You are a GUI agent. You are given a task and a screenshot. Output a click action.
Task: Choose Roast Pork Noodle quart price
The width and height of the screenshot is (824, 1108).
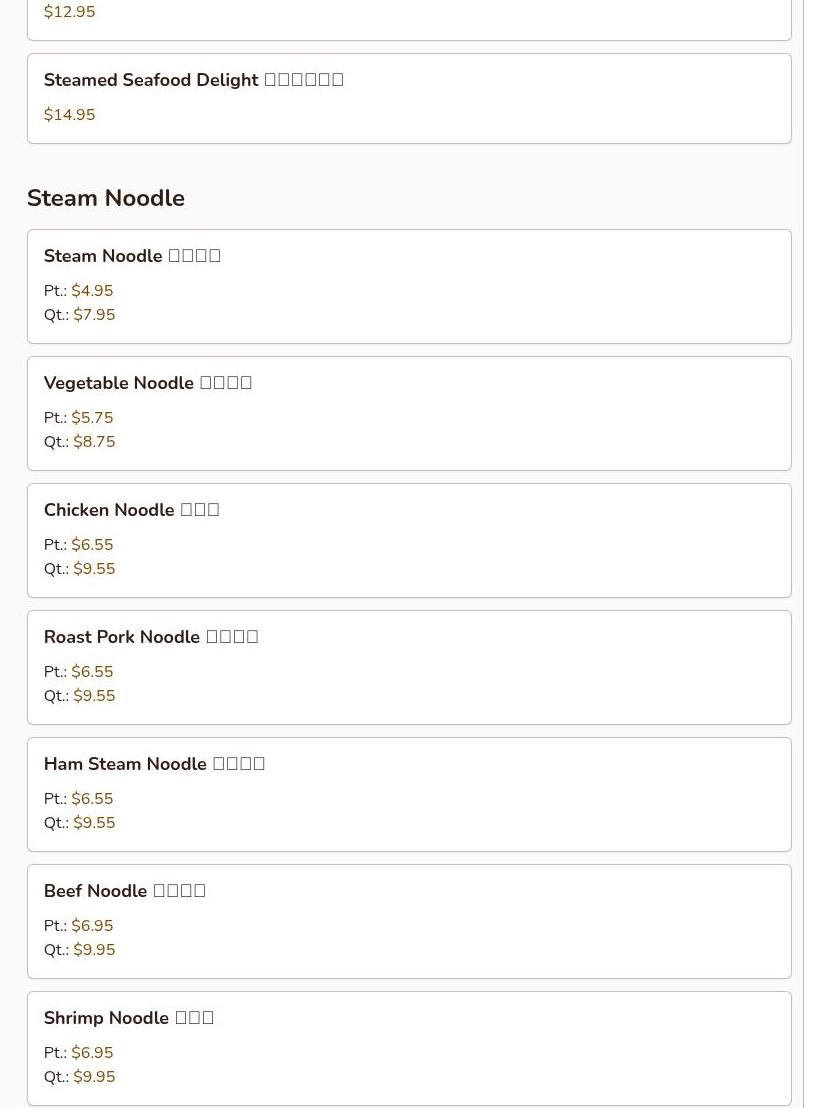point(94,696)
